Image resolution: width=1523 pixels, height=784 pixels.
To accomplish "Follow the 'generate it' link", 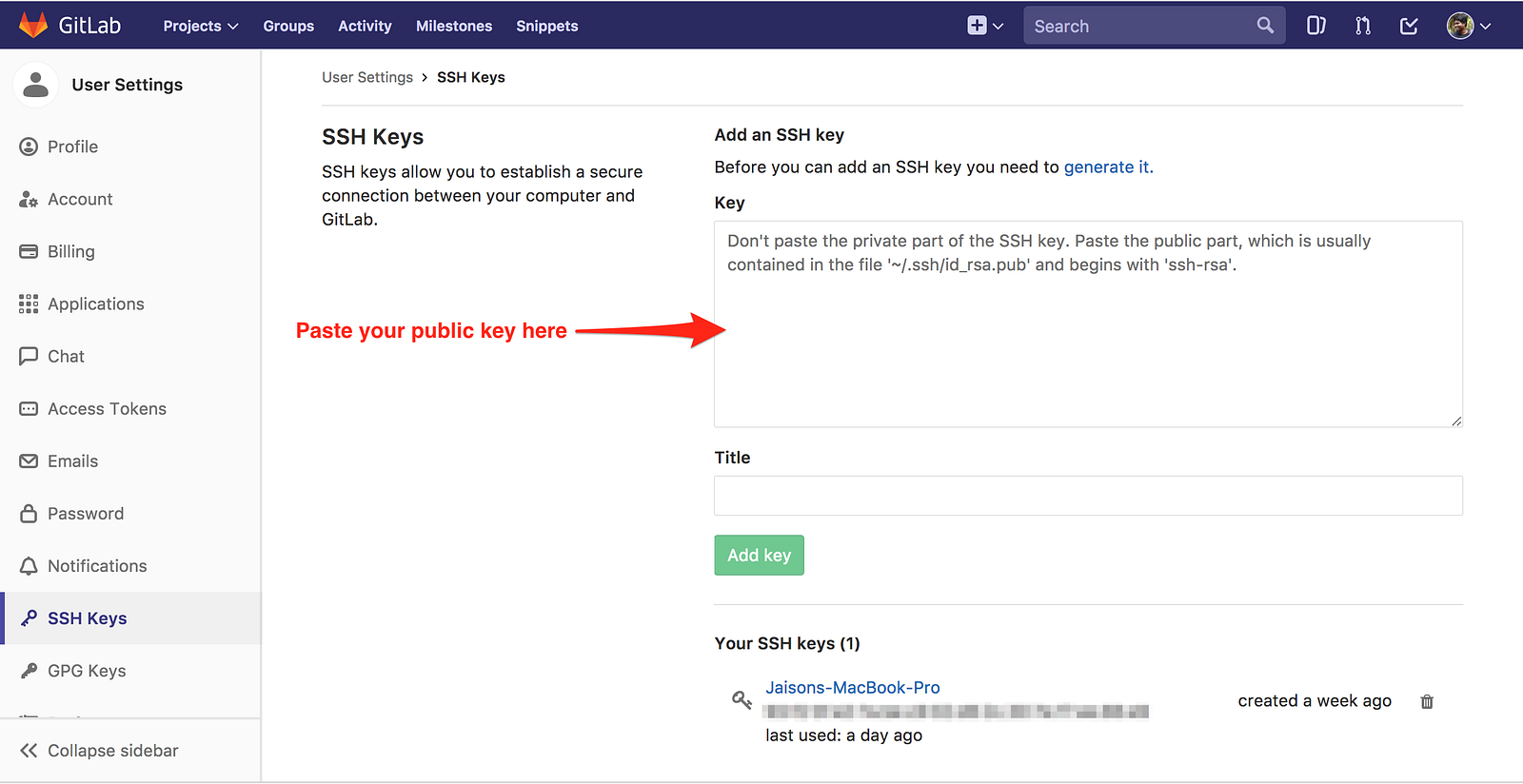I will pyautogui.click(x=1108, y=167).
